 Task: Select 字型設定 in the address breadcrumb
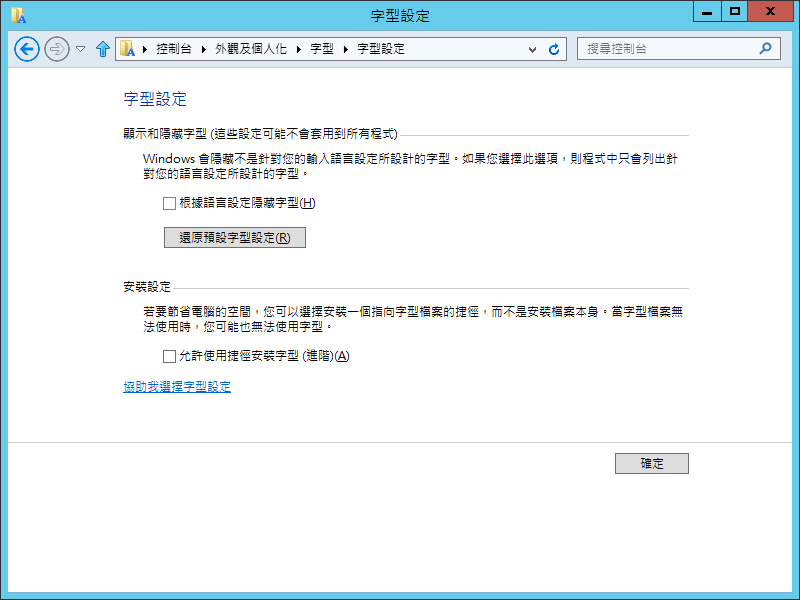pyautogui.click(x=381, y=49)
